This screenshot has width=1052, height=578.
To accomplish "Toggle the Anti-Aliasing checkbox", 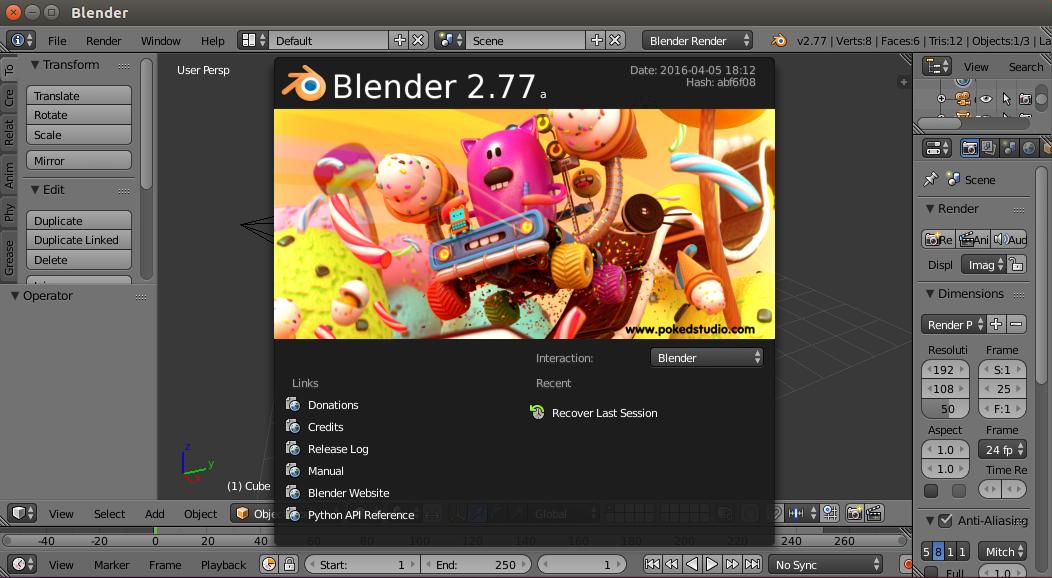I will [945, 520].
